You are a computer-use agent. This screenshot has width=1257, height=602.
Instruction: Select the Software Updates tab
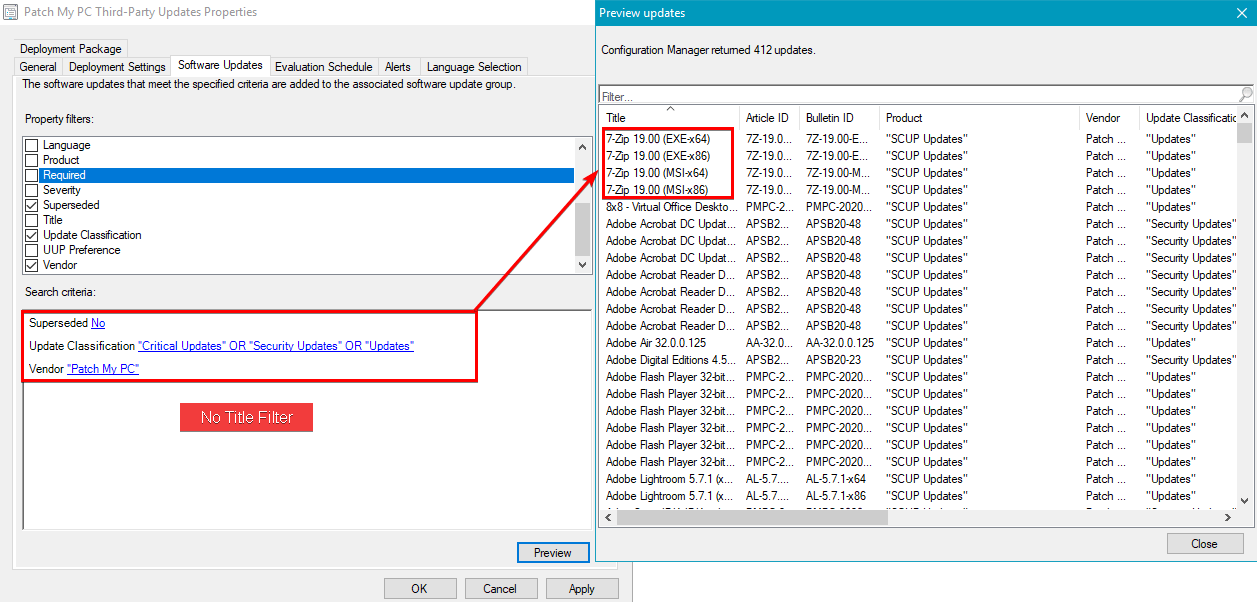(x=220, y=65)
